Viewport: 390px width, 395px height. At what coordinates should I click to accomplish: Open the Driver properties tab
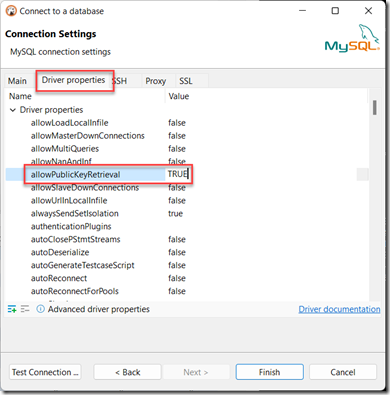[73, 80]
